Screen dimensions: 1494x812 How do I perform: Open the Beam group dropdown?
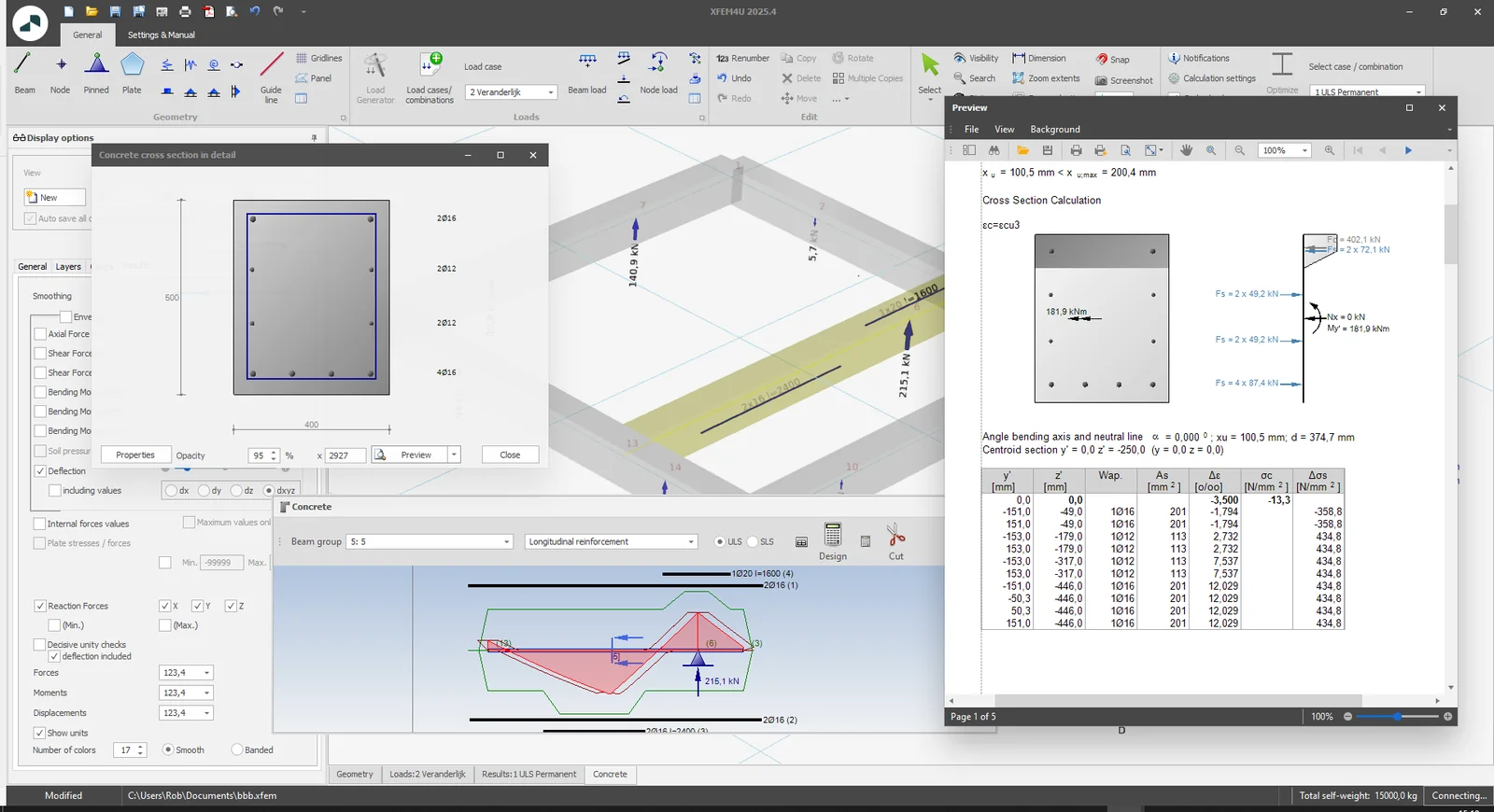(x=430, y=541)
